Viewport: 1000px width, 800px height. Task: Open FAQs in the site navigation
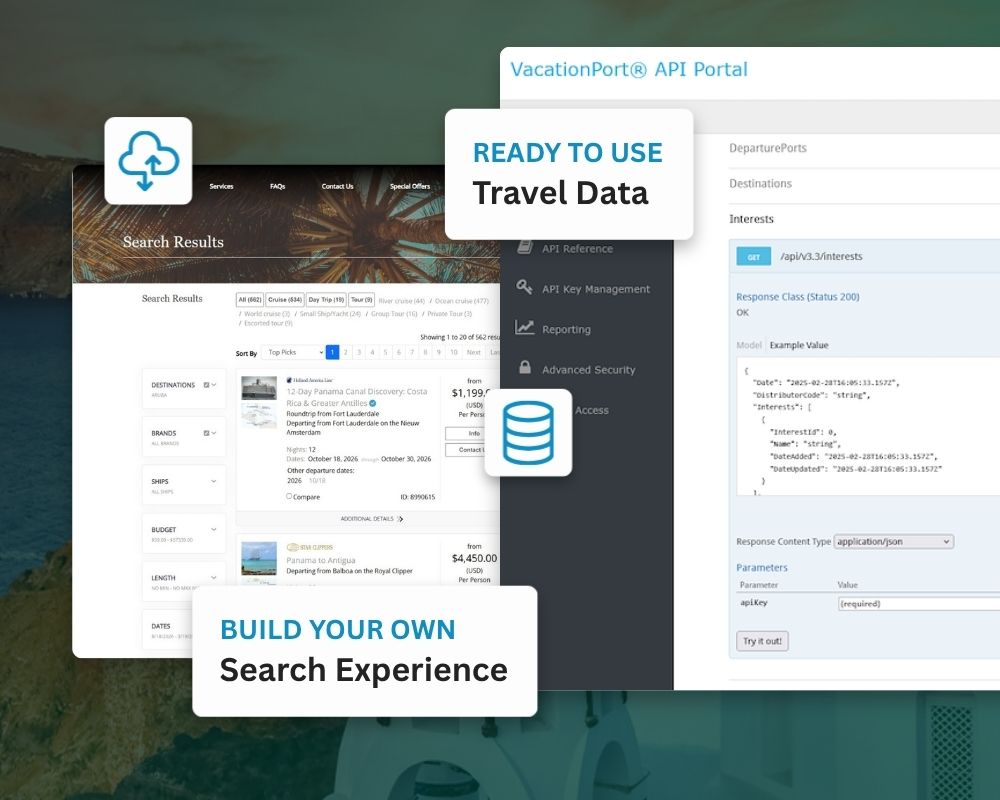pyautogui.click(x=277, y=186)
